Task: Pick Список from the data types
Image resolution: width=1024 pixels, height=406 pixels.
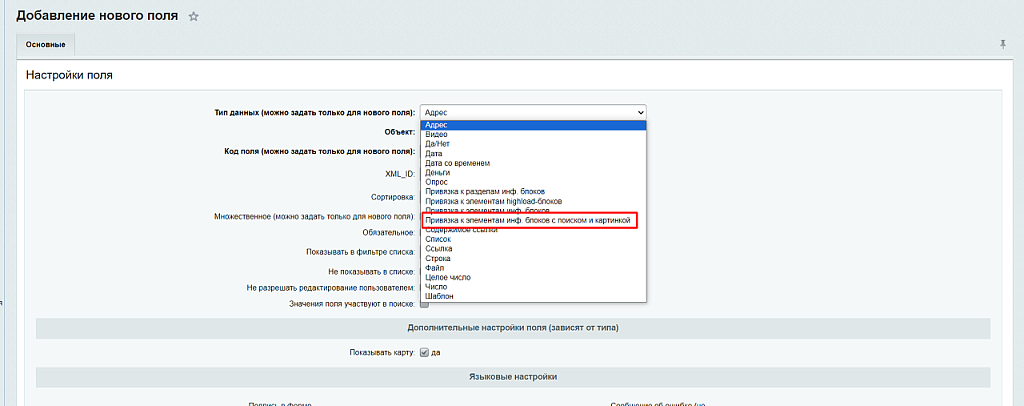Action: click(x=439, y=239)
